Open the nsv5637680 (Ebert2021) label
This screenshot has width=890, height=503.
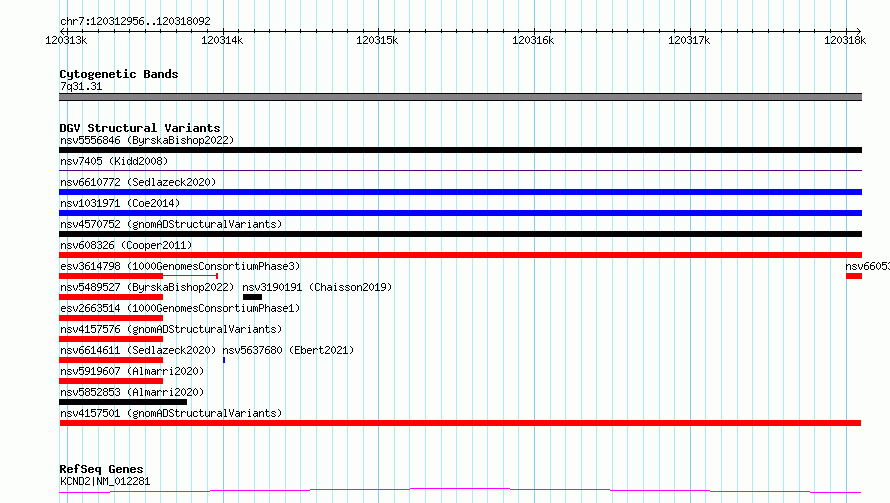tap(288, 350)
